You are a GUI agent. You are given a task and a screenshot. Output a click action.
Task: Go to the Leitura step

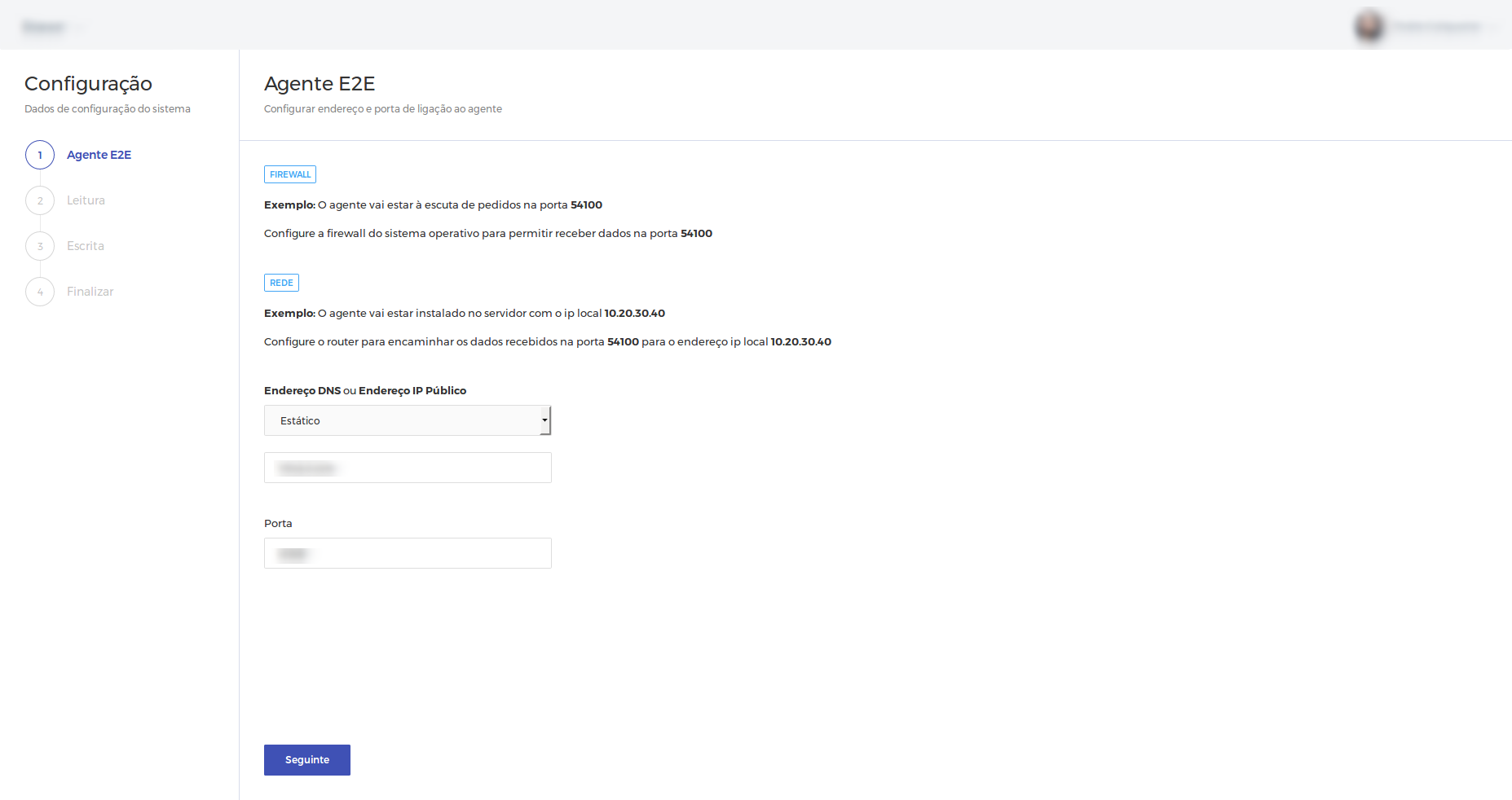pos(86,200)
